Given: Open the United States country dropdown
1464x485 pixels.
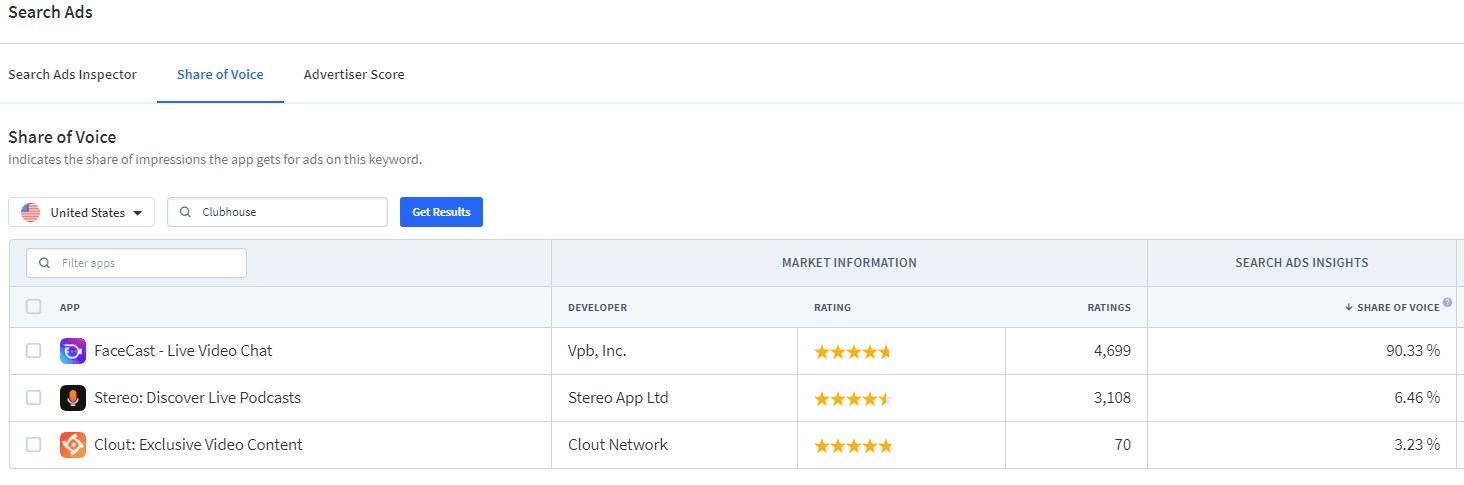Looking at the screenshot, I should click(x=82, y=212).
